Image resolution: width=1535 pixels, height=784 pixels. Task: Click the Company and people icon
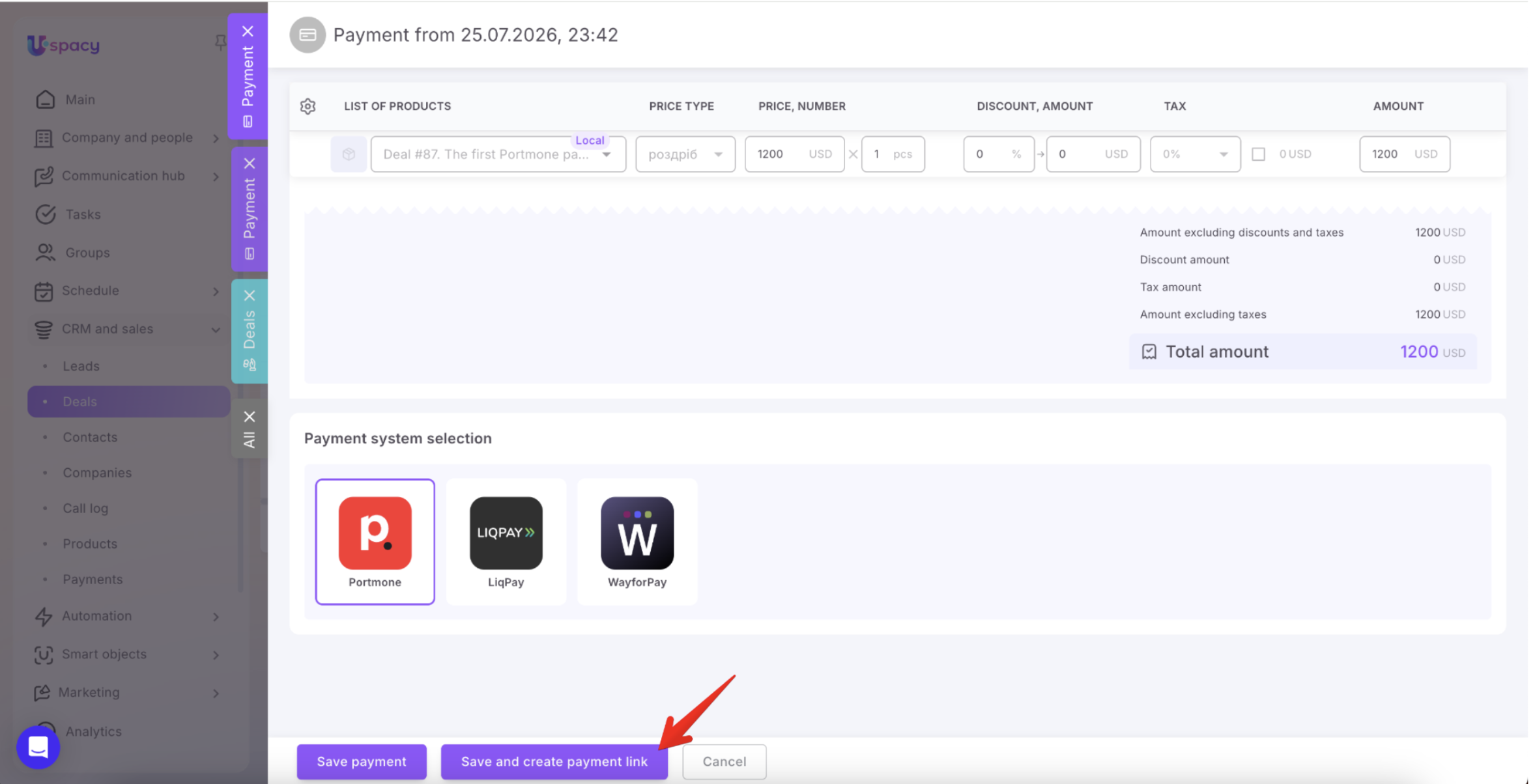44,138
